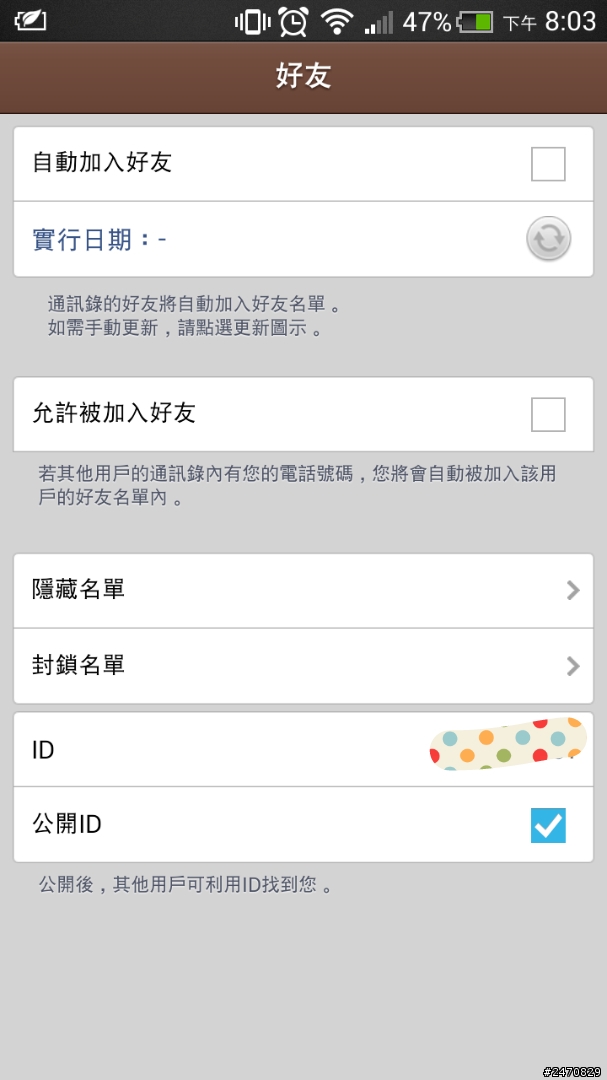Tap the polka-dot covered ID value
Screen dimensions: 607x1080
(x=508, y=743)
